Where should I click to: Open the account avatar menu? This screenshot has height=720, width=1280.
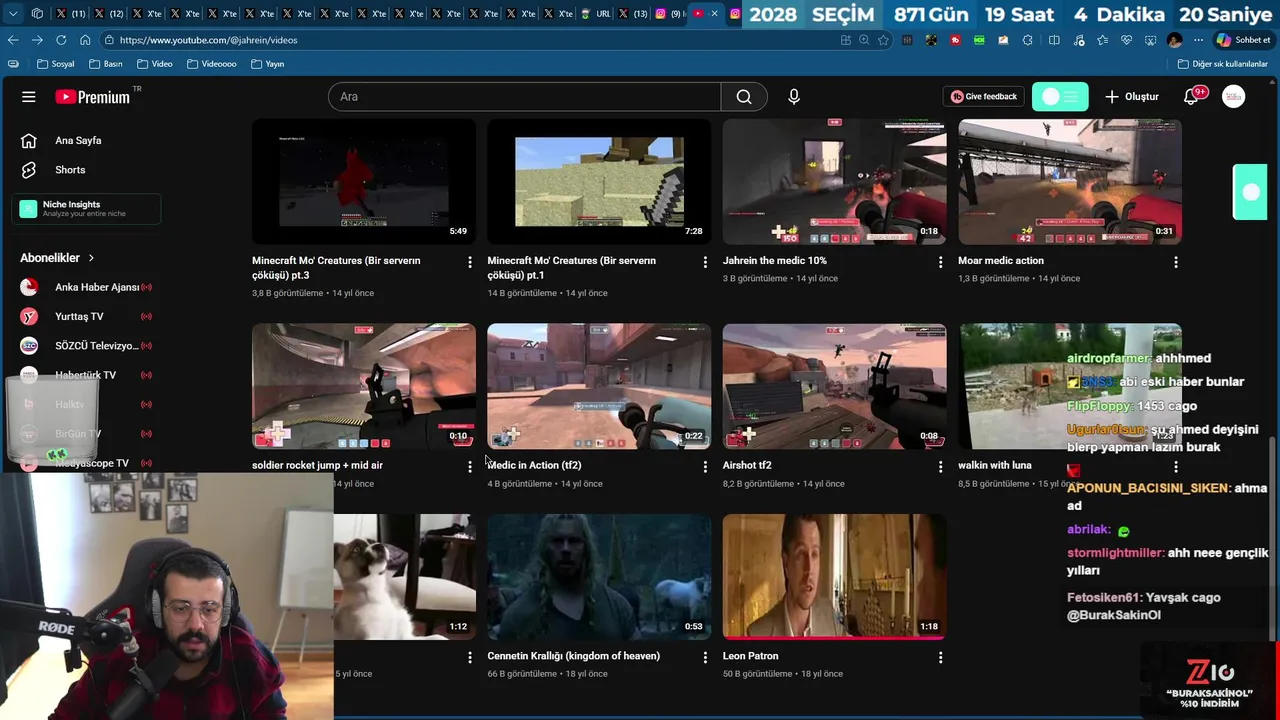[1234, 97]
